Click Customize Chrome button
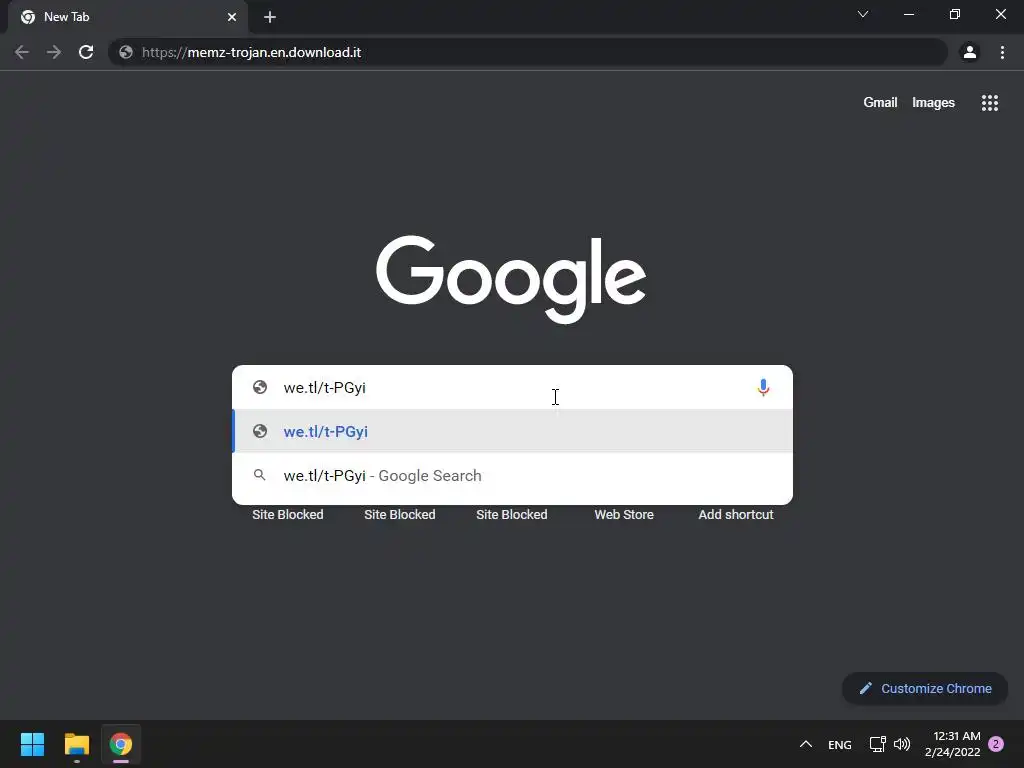The width and height of the screenshot is (1024, 768). coord(925,688)
